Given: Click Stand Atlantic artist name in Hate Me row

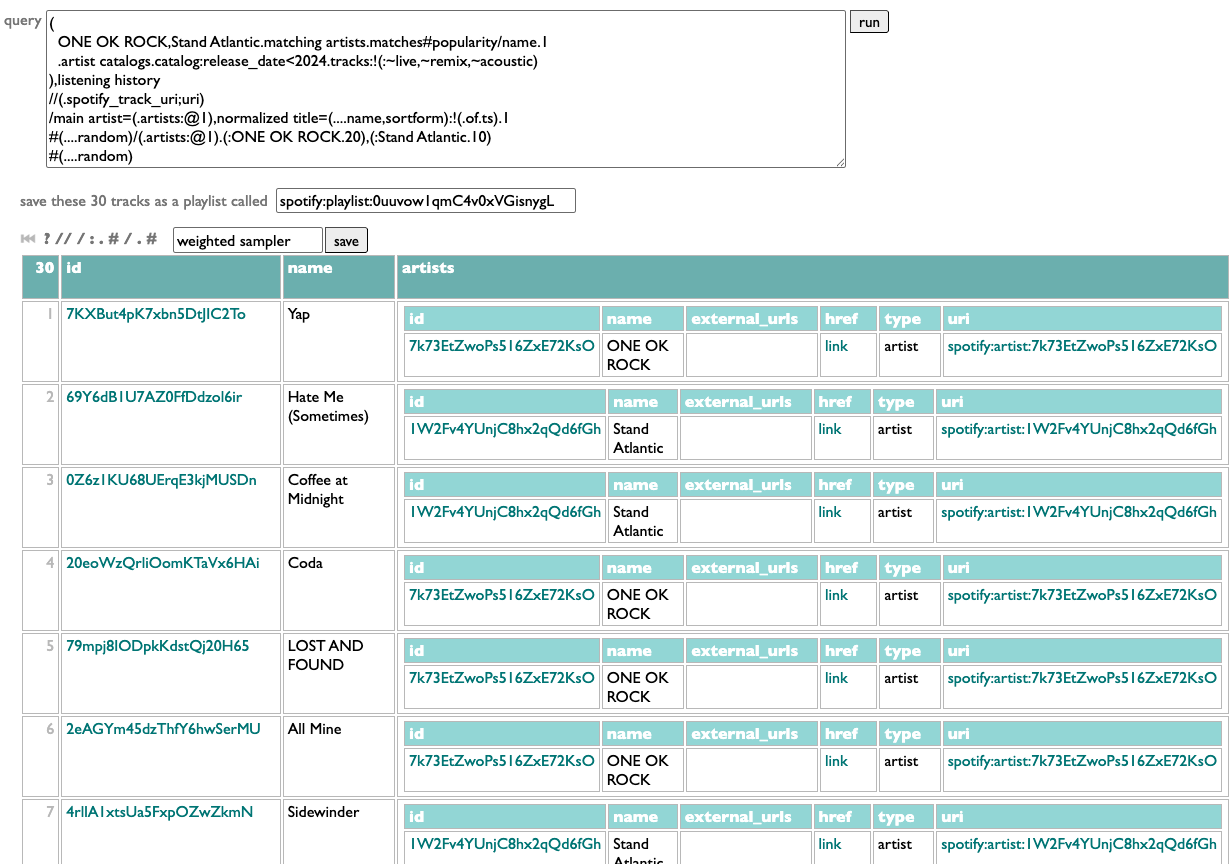Looking at the screenshot, I should (638, 438).
